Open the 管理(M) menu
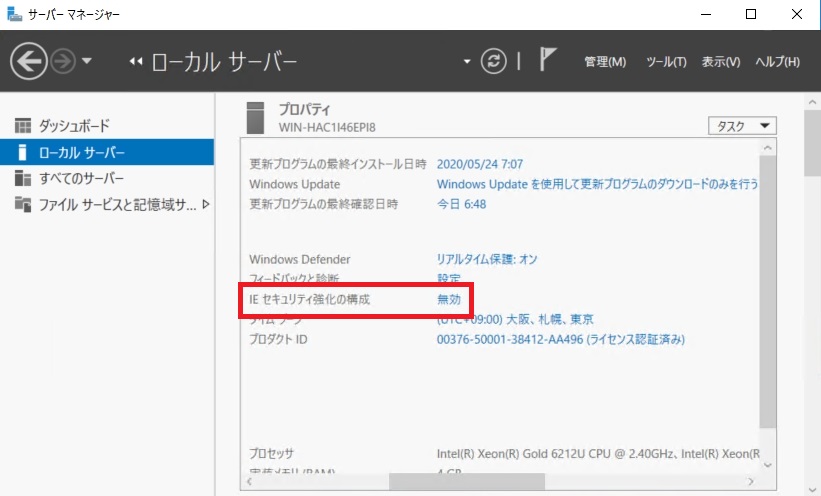This screenshot has height=496, width=821. [x=605, y=62]
